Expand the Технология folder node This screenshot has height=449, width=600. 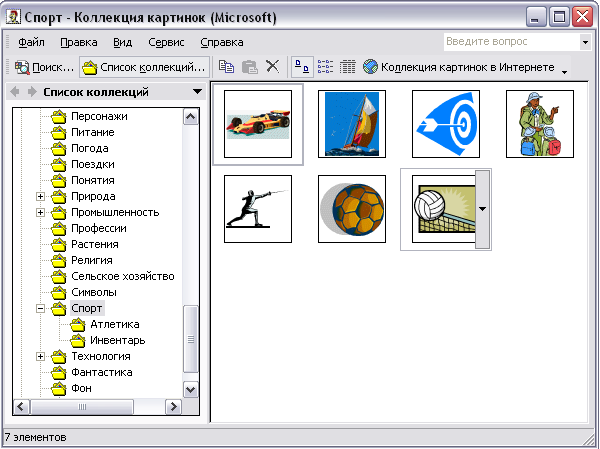point(40,356)
